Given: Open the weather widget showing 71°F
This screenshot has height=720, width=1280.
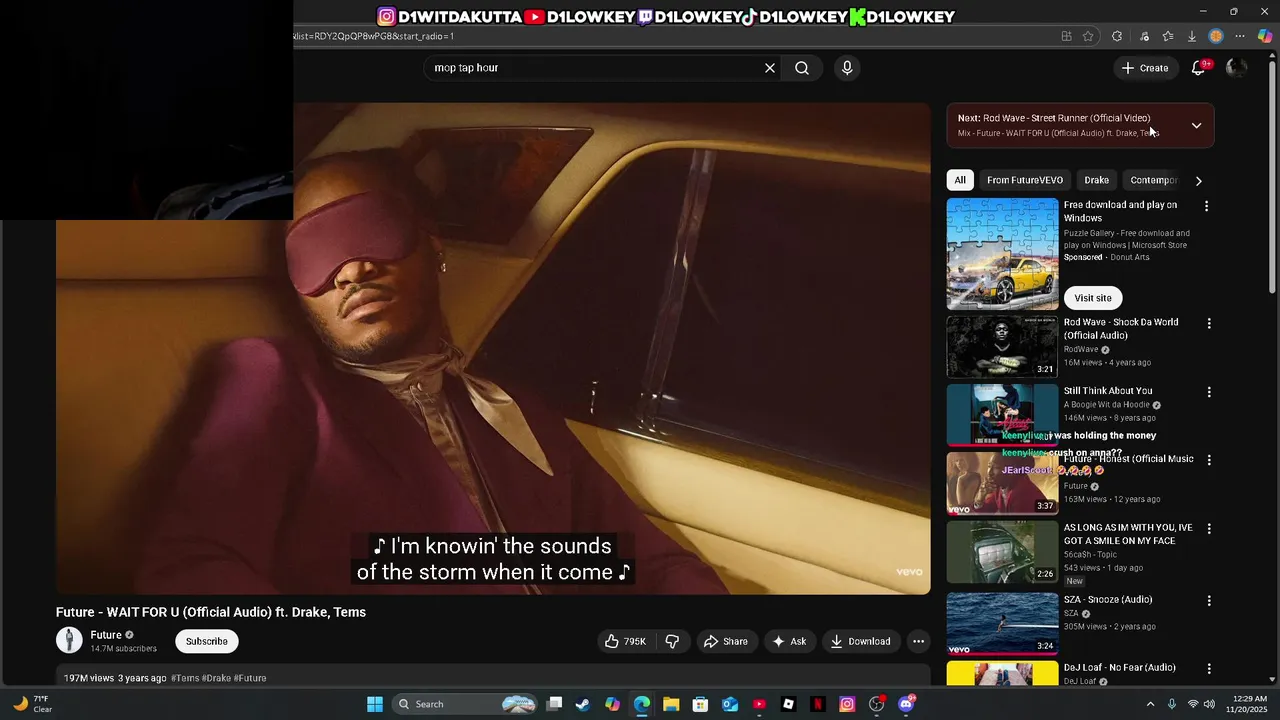Looking at the screenshot, I should (x=33, y=704).
